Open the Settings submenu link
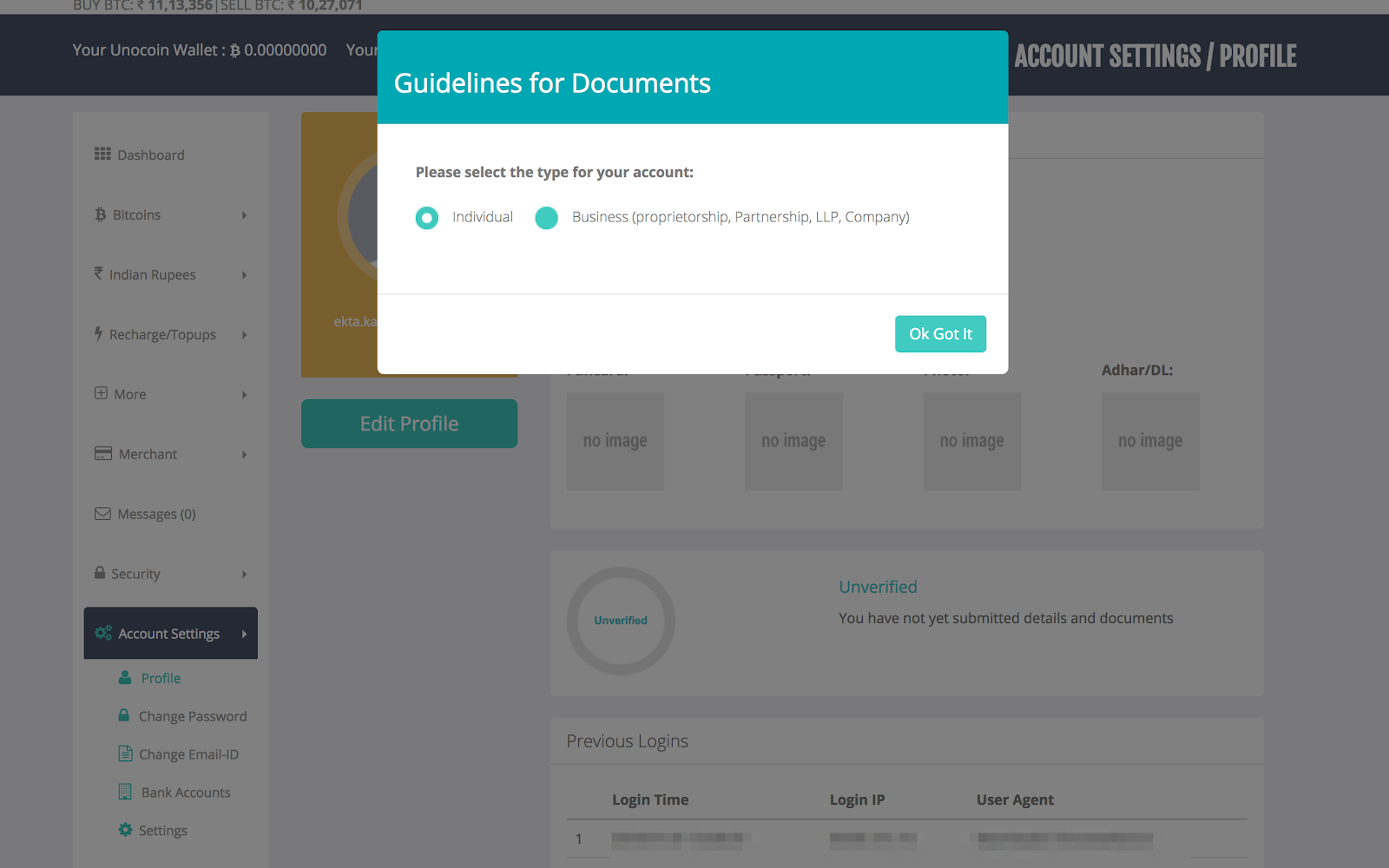 [163, 831]
